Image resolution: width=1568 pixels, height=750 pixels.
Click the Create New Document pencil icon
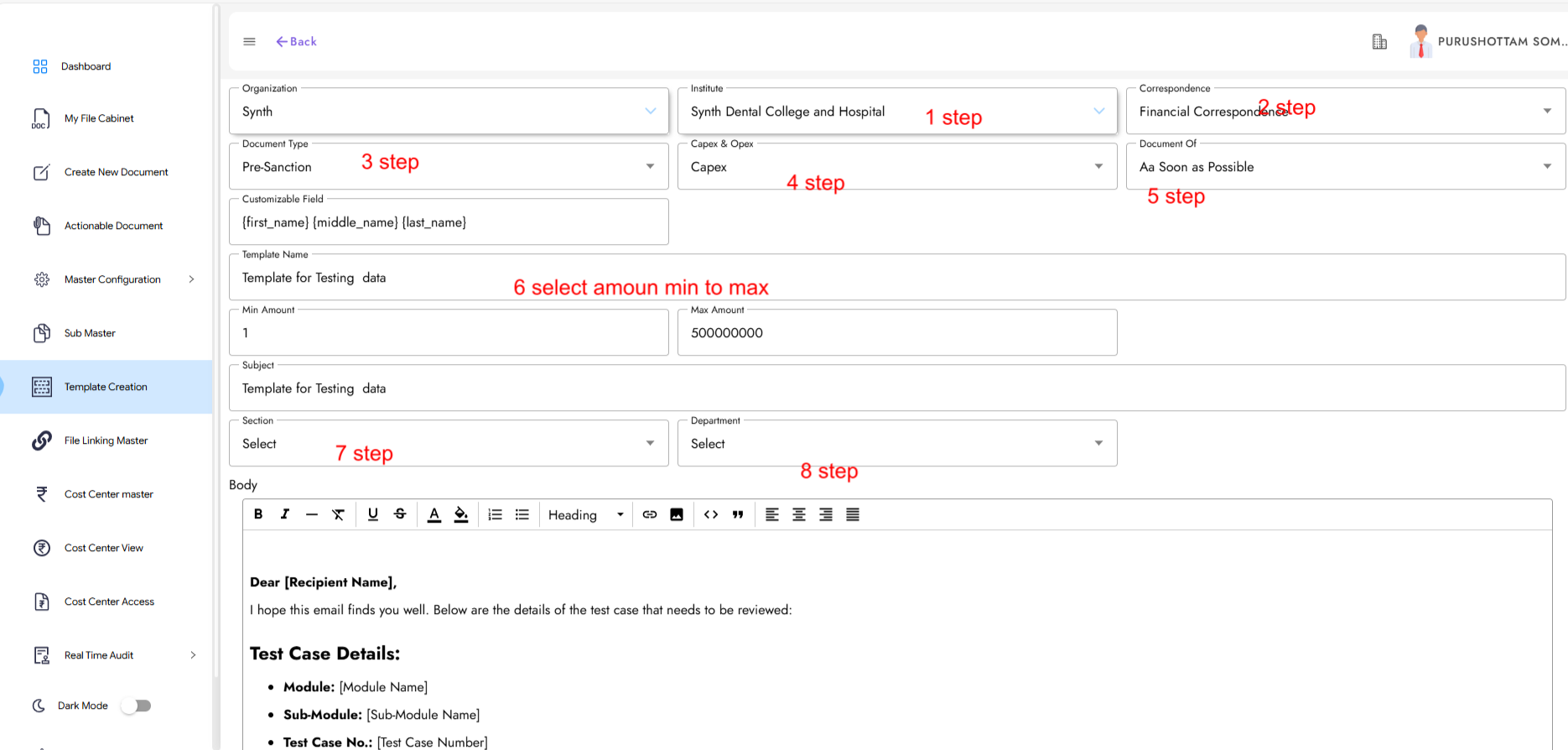[x=41, y=172]
